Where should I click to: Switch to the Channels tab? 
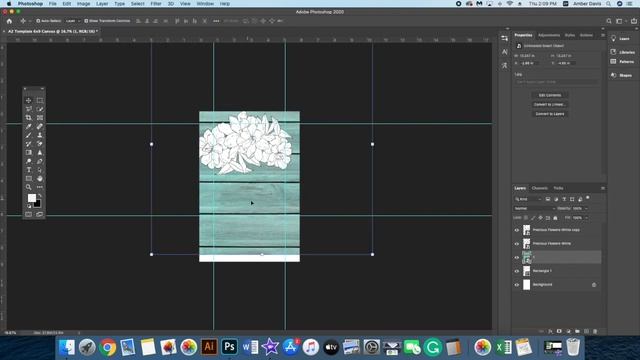[540, 188]
